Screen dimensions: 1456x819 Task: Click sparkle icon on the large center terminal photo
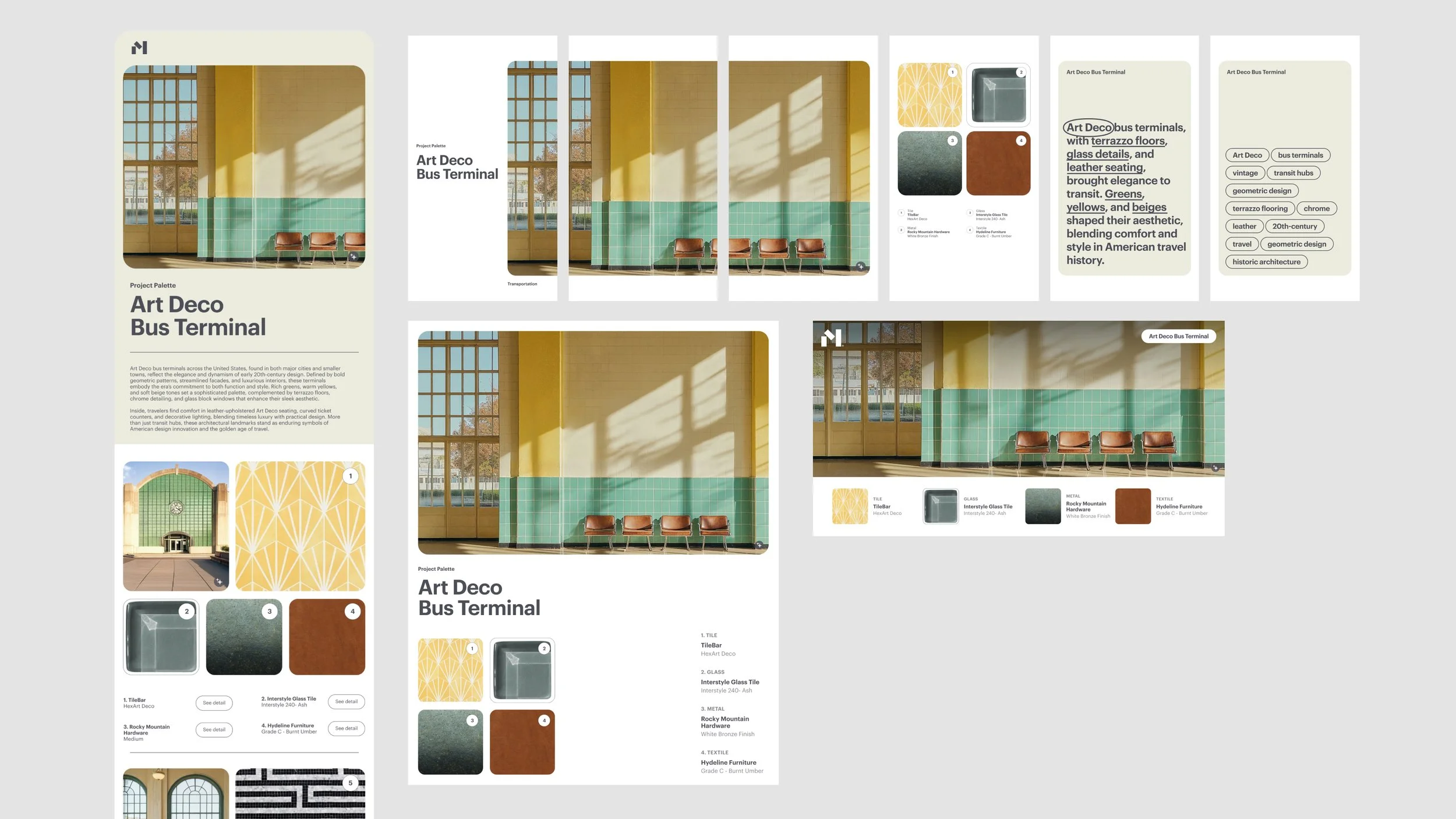point(759,545)
